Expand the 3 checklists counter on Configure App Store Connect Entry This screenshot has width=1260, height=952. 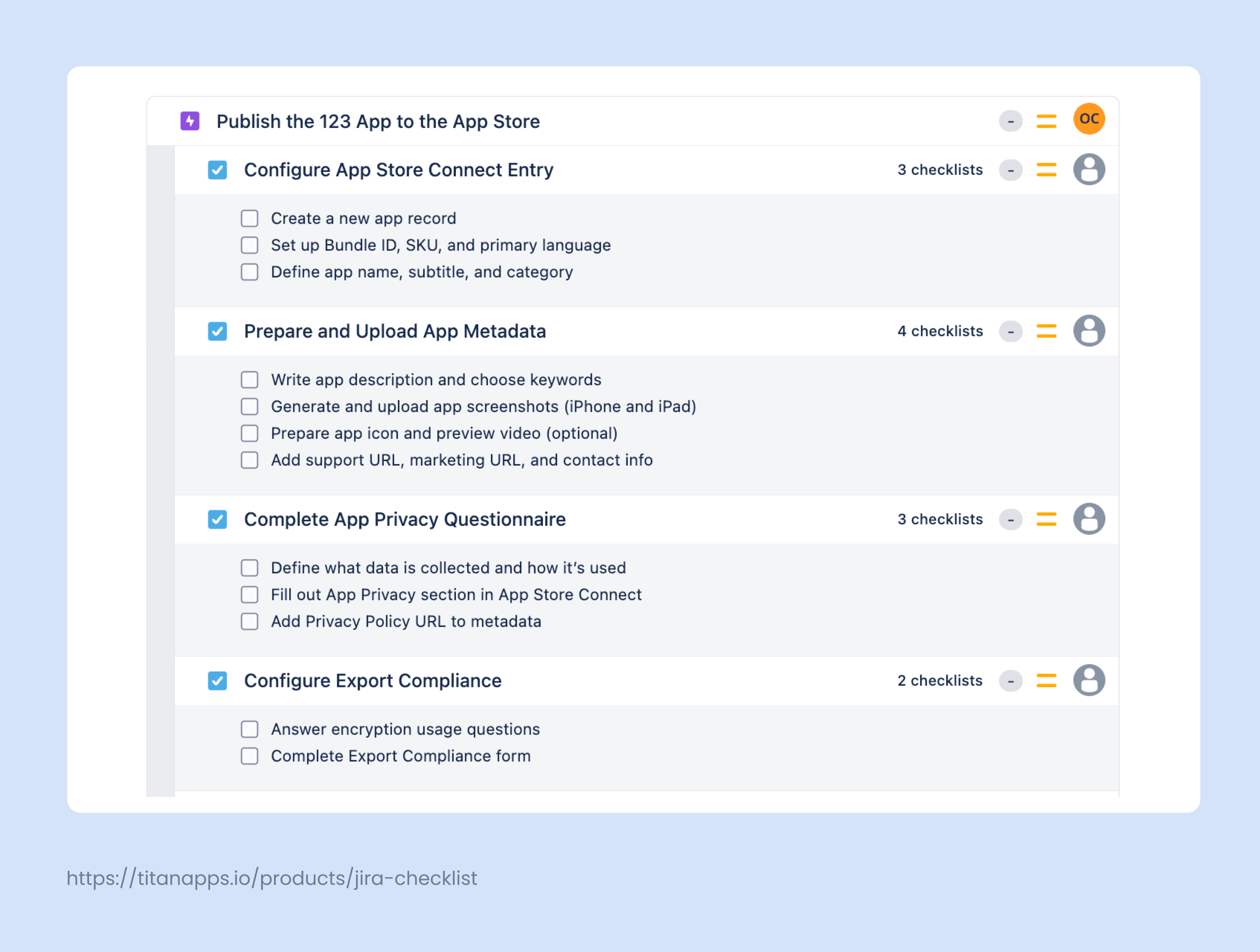click(x=939, y=169)
